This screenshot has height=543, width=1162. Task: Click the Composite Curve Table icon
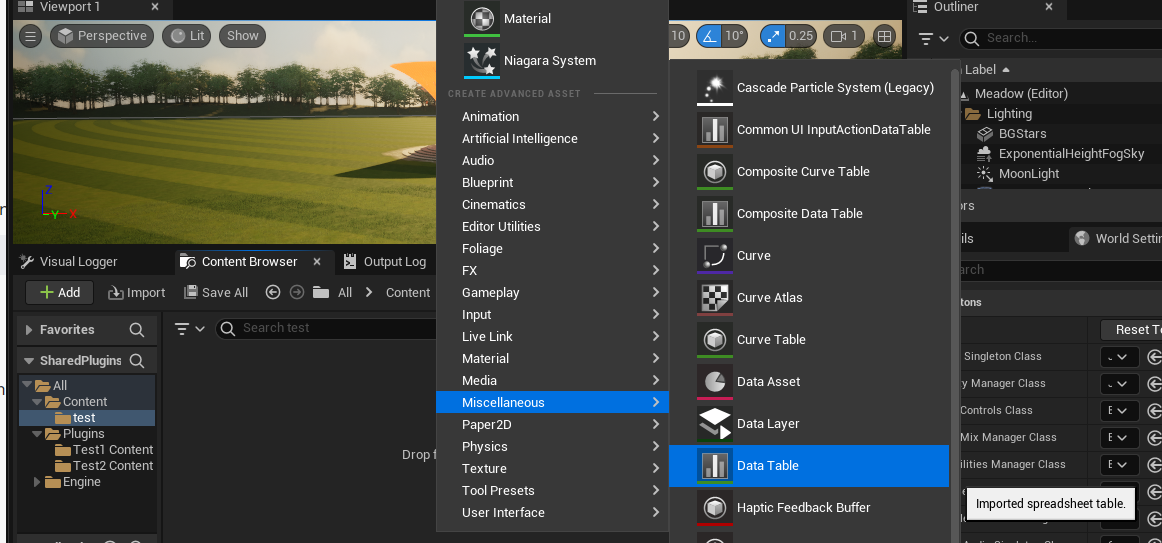click(714, 172)
